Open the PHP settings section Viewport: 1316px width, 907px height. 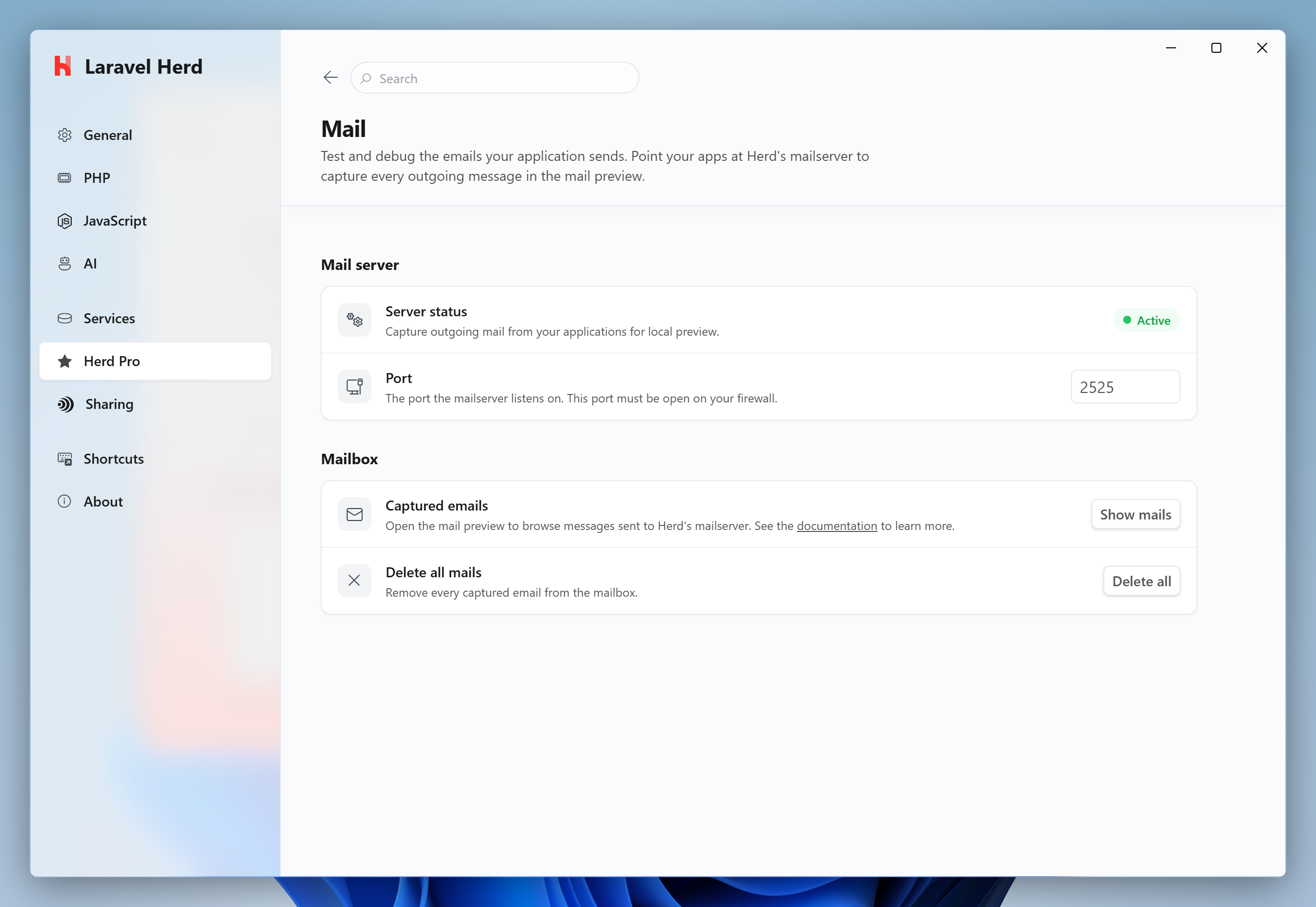[x=156, y=178]
